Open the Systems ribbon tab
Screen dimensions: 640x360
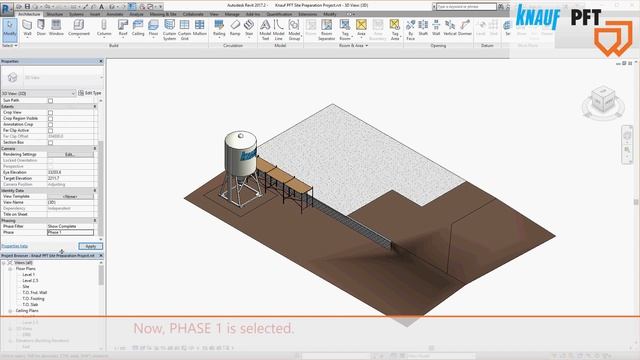pyautogui.click(x=76, y=14)
